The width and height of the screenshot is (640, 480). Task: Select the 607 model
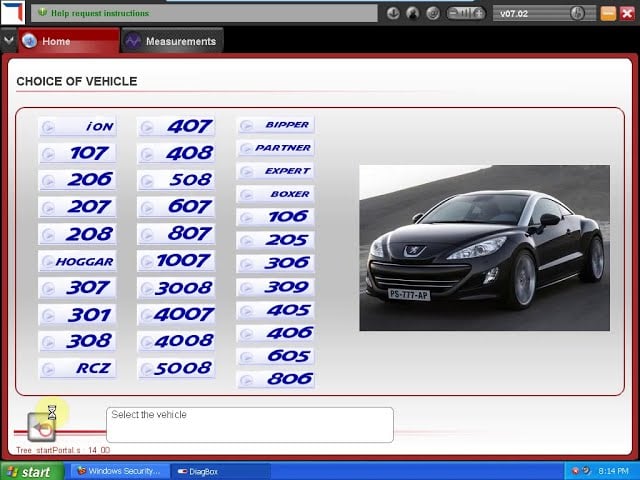pyautogui.click(x=176, y=207)
